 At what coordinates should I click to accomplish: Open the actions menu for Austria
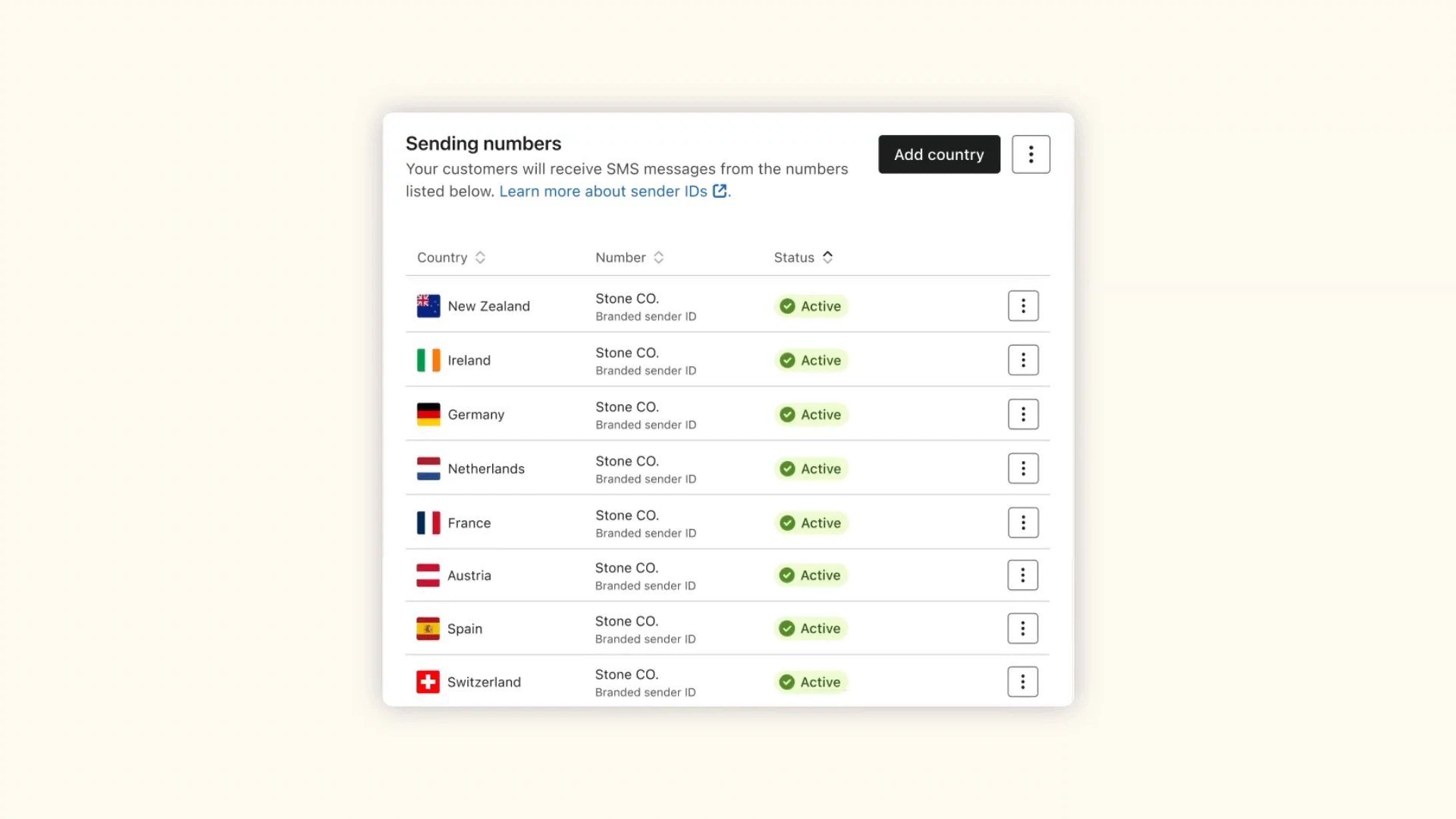(x=1022, y=576)
